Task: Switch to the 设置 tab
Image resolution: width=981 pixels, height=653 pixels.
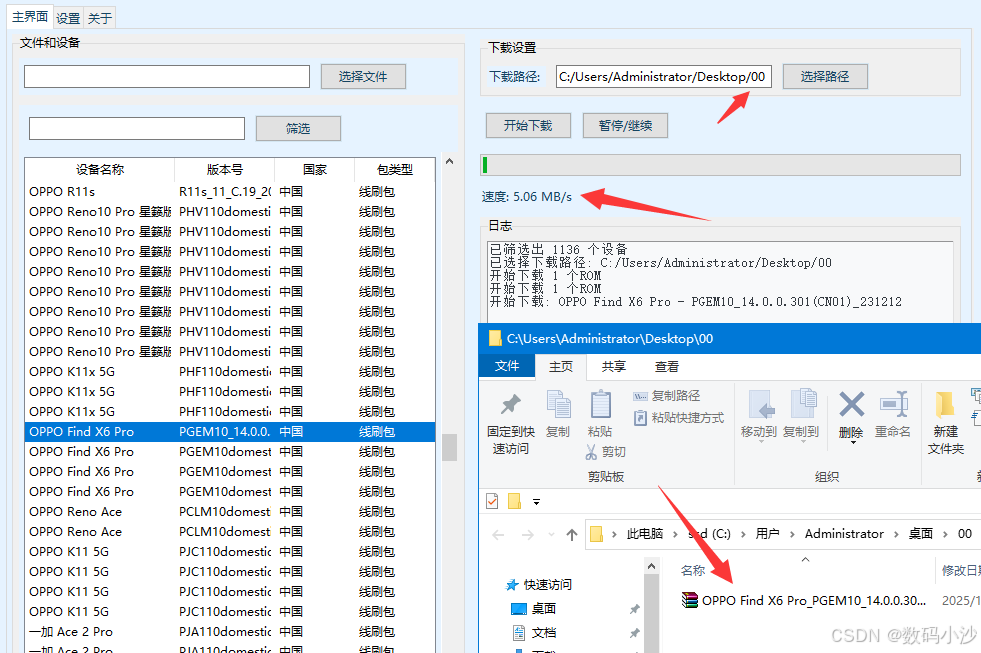Action: (68, 18)
